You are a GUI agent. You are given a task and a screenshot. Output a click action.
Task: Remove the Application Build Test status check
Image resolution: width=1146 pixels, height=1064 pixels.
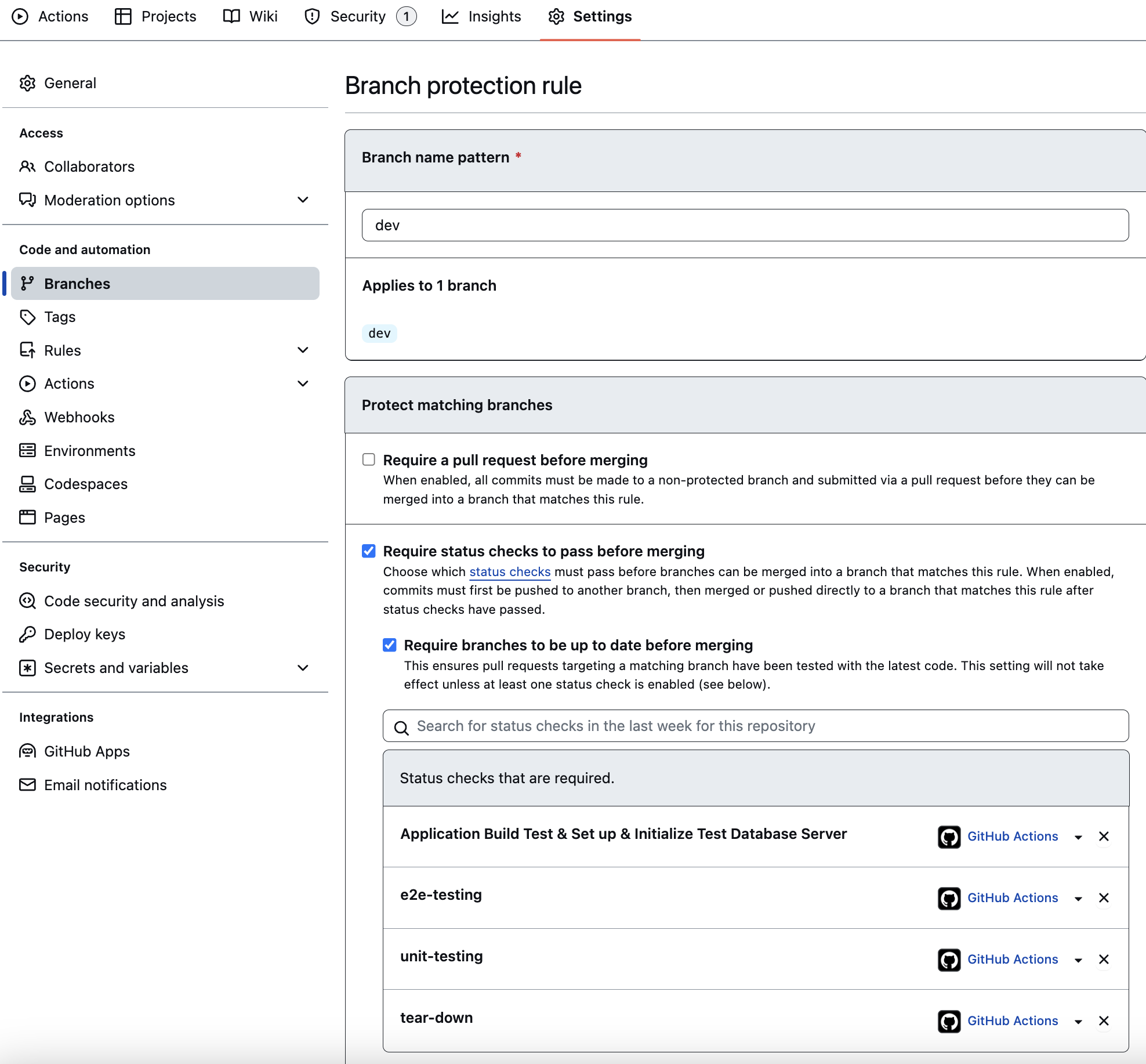coord(1104,837)
